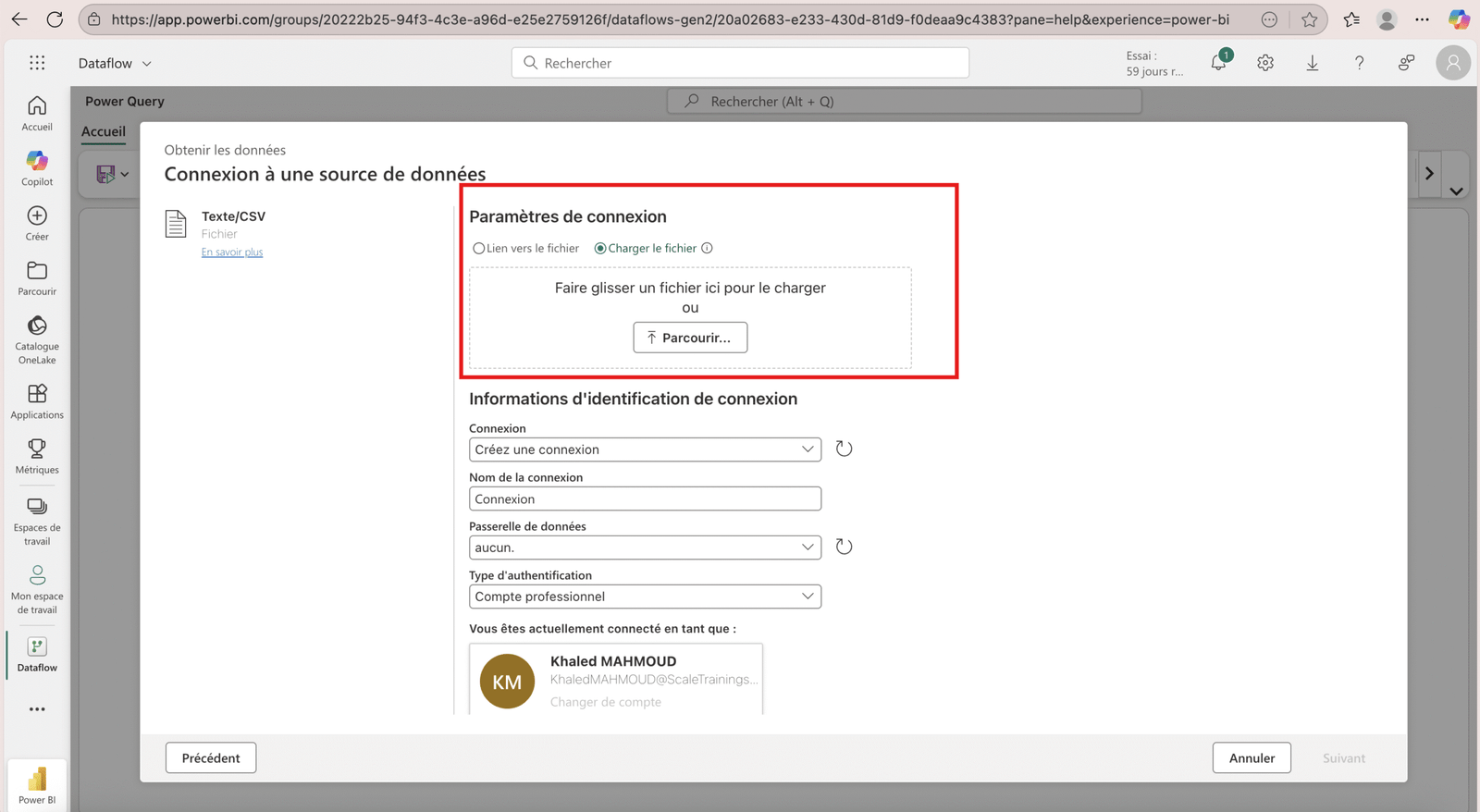Image resolution: width=1480 pixels, height=812 pixels.
Task: Focus the Rechercher search box
Action: tap(740, 63)
